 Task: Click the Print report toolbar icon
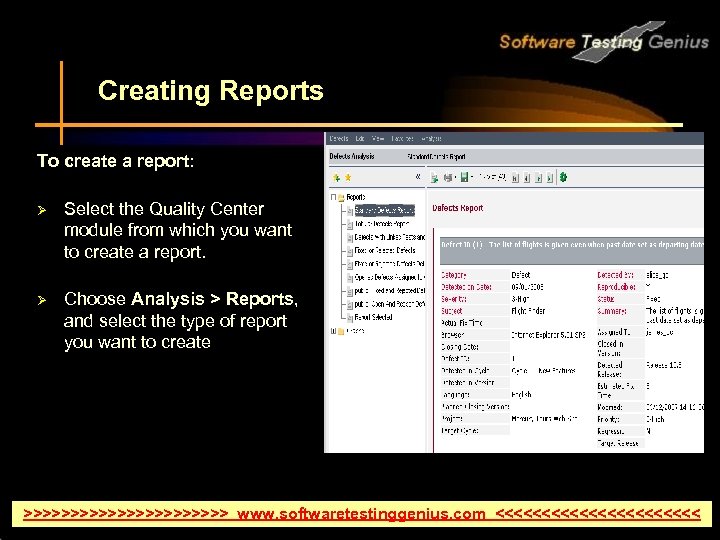point(448,177)
